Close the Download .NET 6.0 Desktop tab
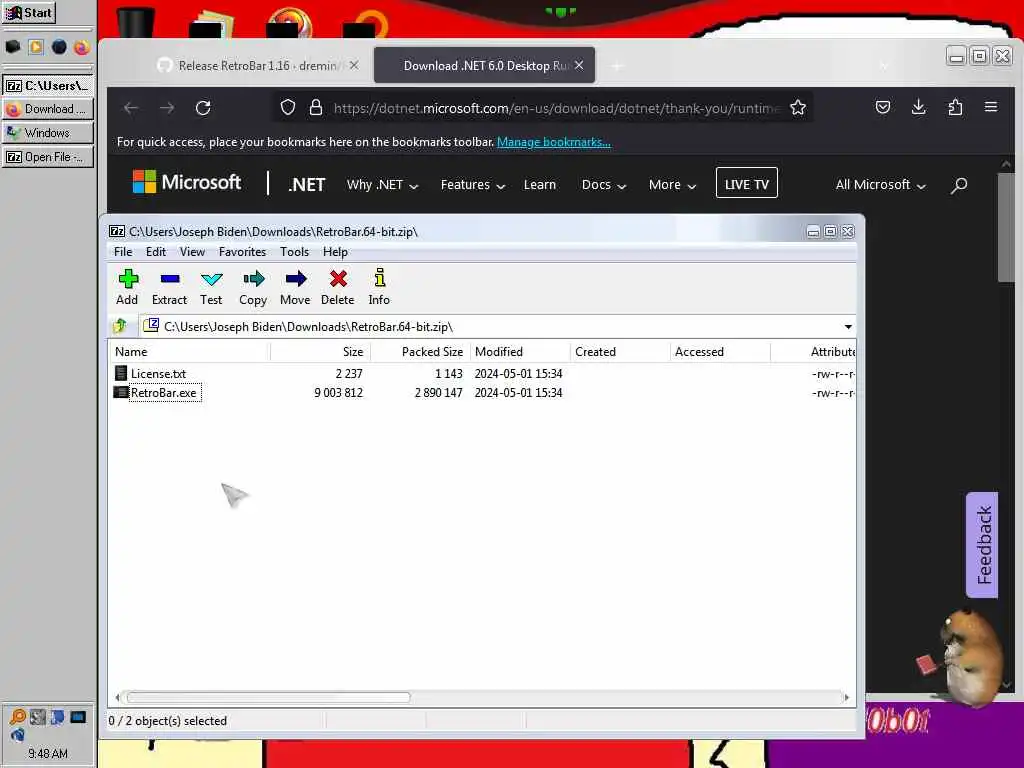 click(579, 65)
